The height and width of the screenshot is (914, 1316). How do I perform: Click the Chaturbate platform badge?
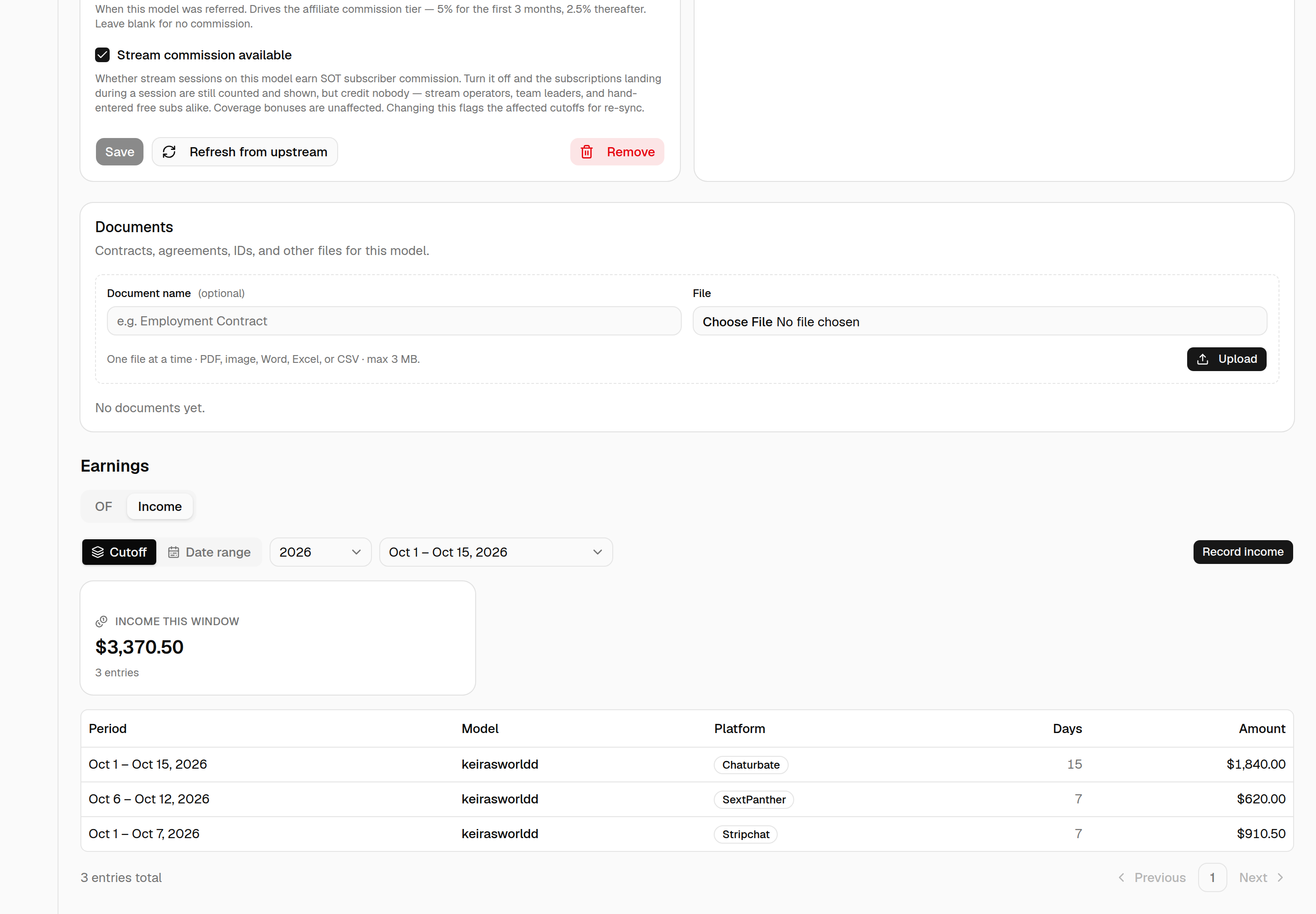751,765
